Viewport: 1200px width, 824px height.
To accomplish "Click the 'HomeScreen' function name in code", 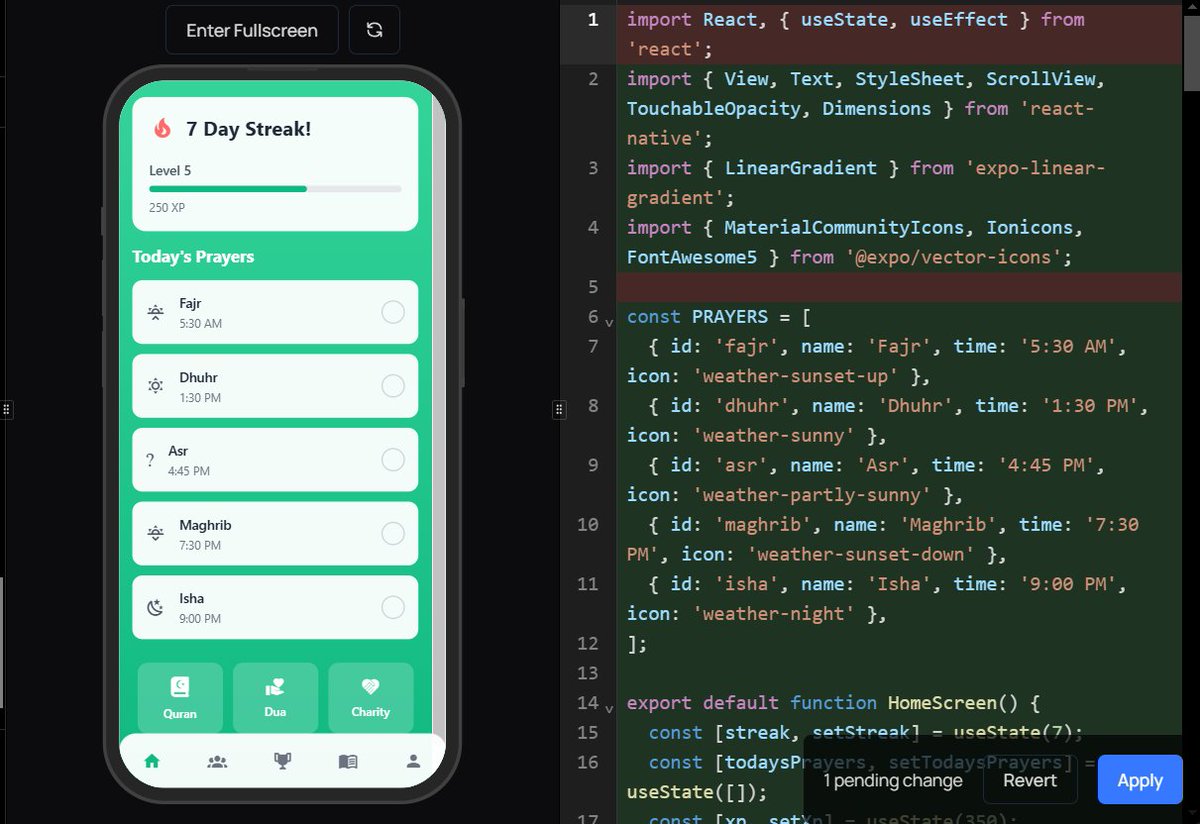I will tap(942, 702).
